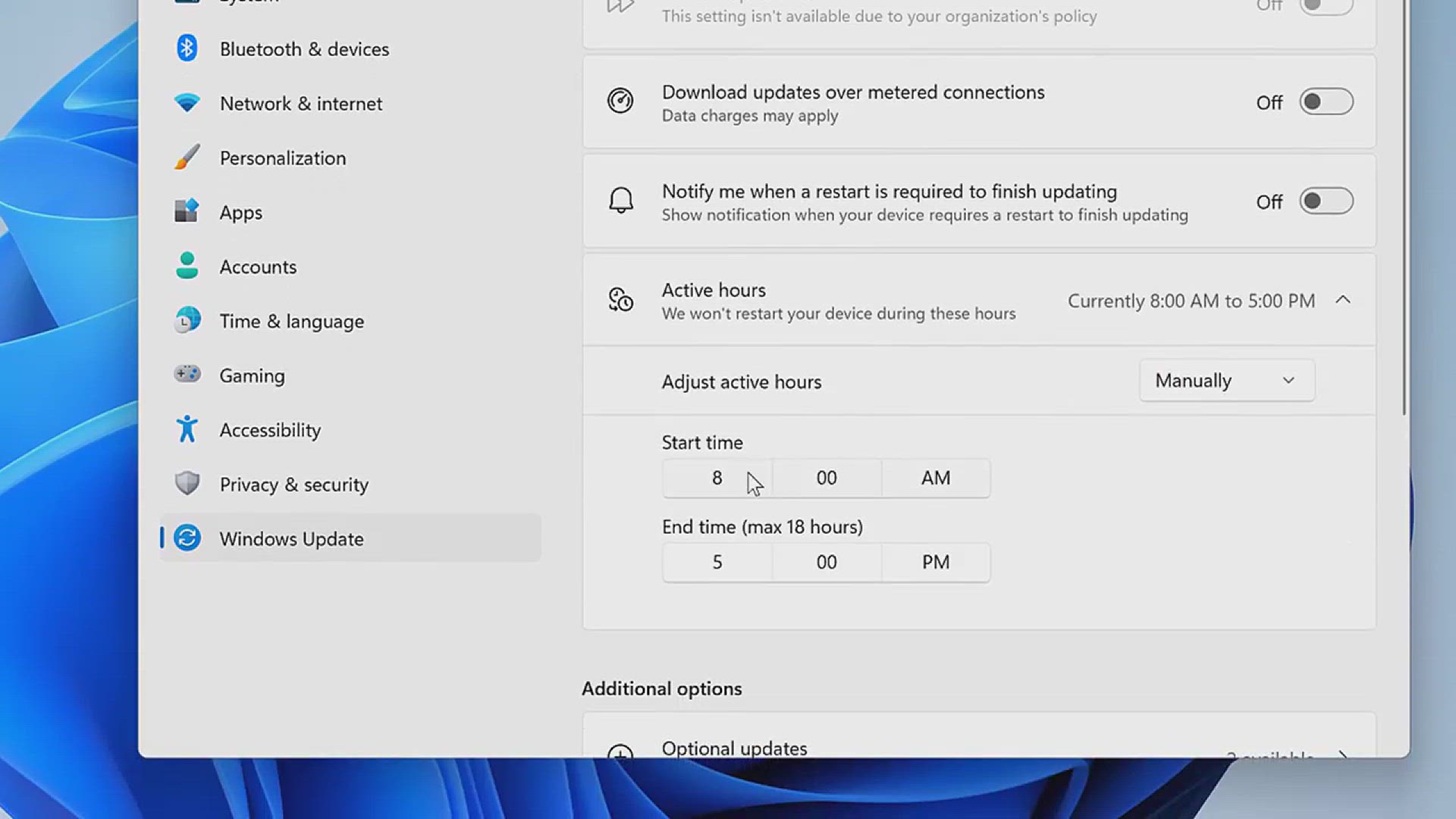
Task: Open Bluetooth & devices settings
Action: click(x=350, y=49)
